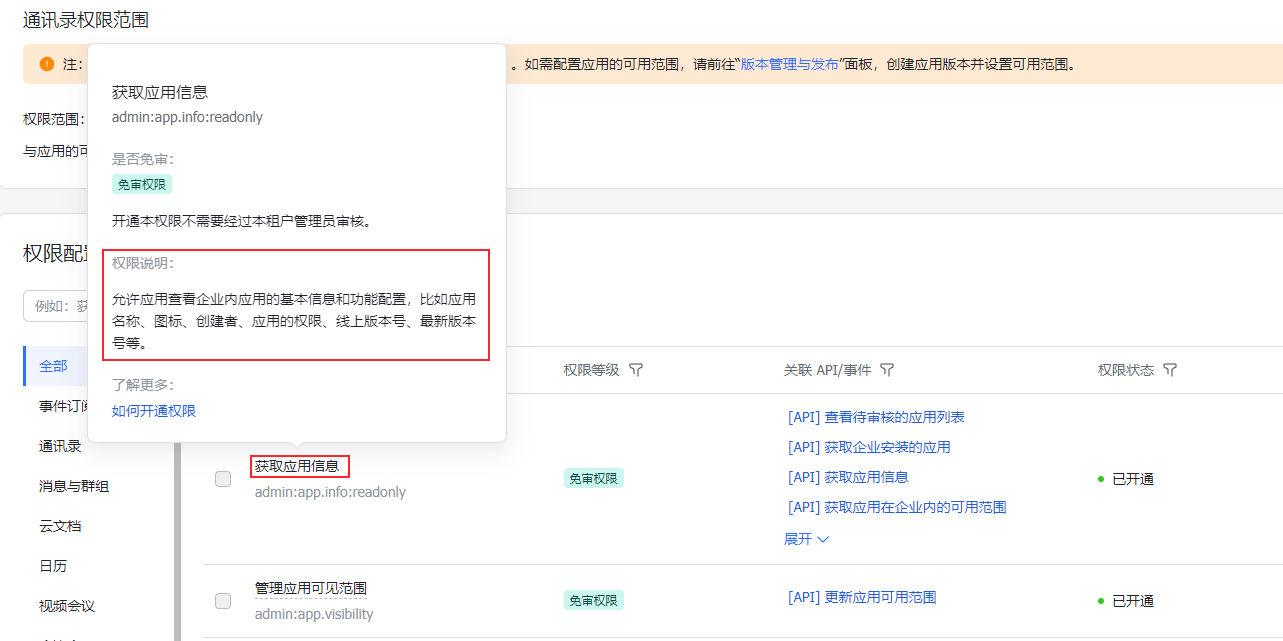Click the orange warning notice icon
Image resolution: width=1283 pixels, height=641 pixels.
pyautogui.click(x=47, y=64)
